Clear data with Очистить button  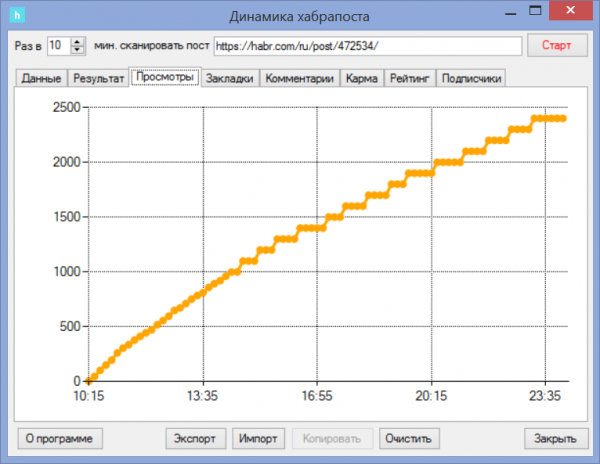click(x=410, y=438)
